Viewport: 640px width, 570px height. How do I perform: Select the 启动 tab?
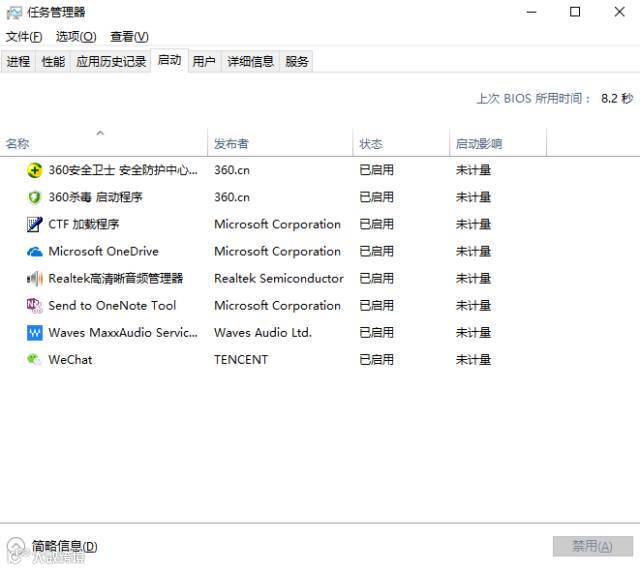tap(169, 60)
